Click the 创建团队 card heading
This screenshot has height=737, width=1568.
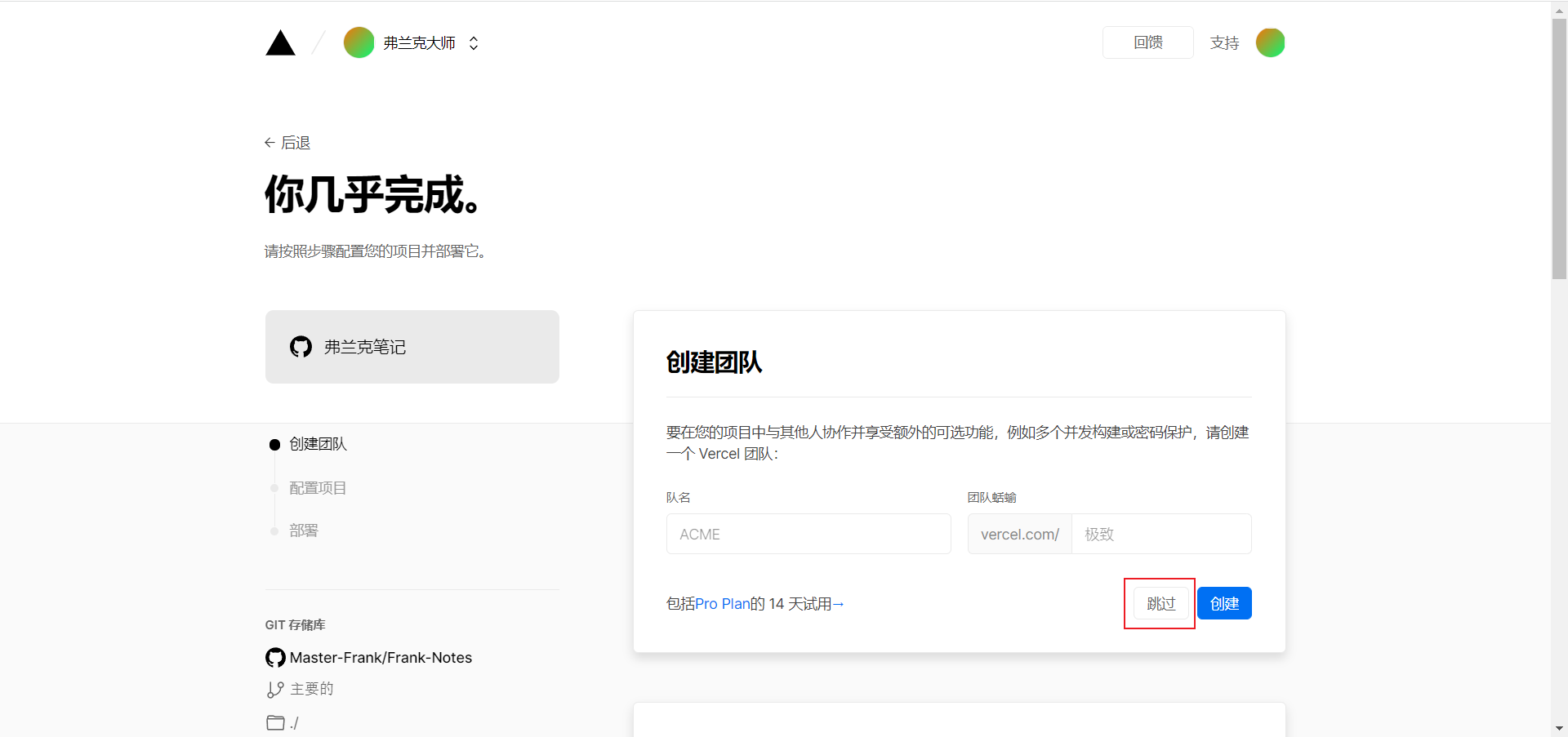(714, 362)
